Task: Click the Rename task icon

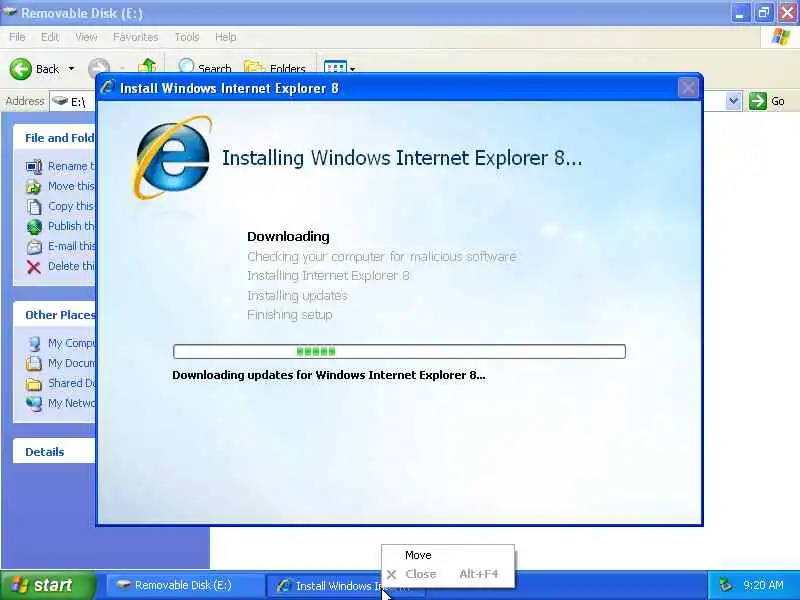Action: [34, 167]
